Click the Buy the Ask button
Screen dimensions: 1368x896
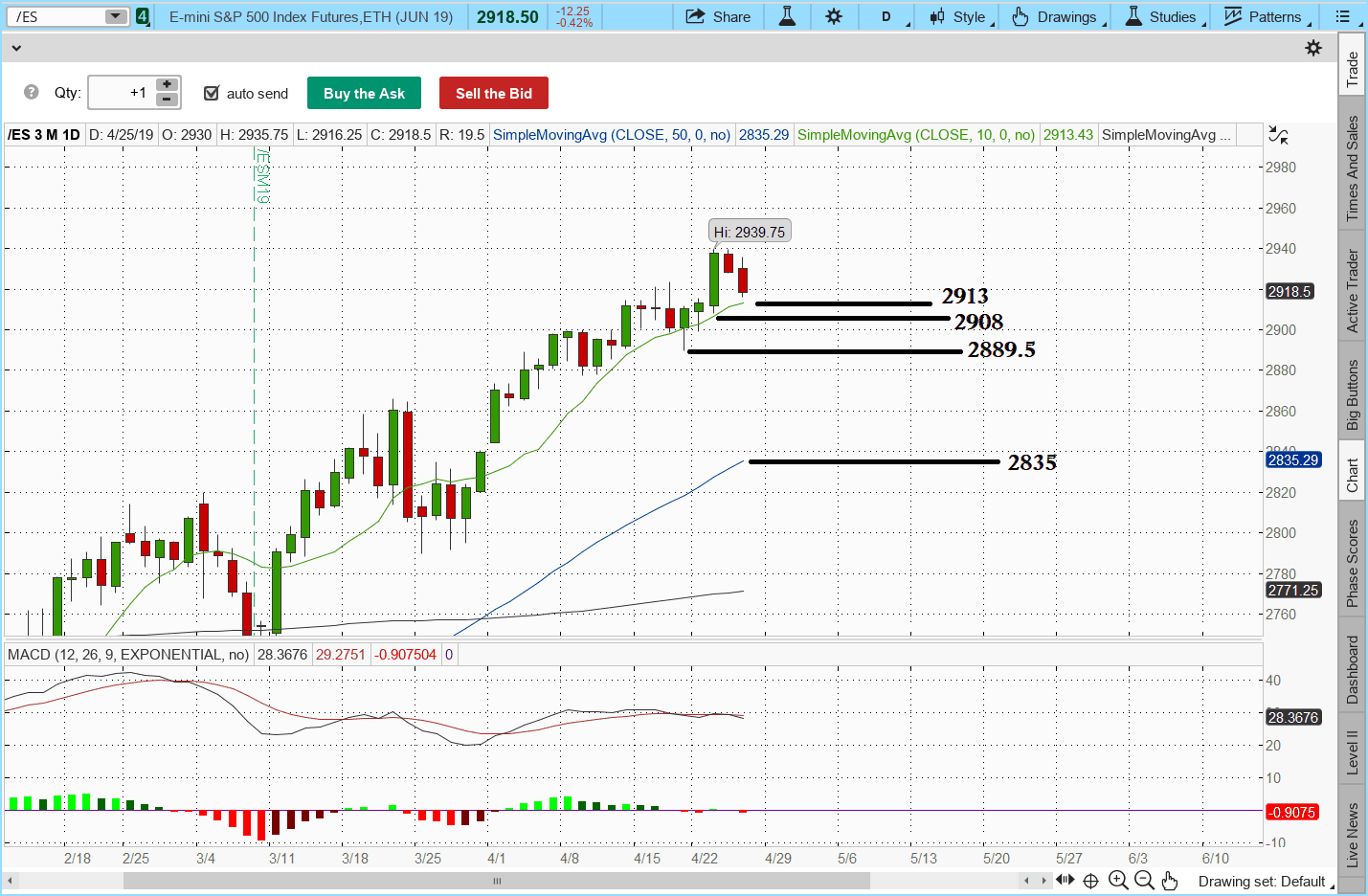pyautogui.click(x=364, y=93)
